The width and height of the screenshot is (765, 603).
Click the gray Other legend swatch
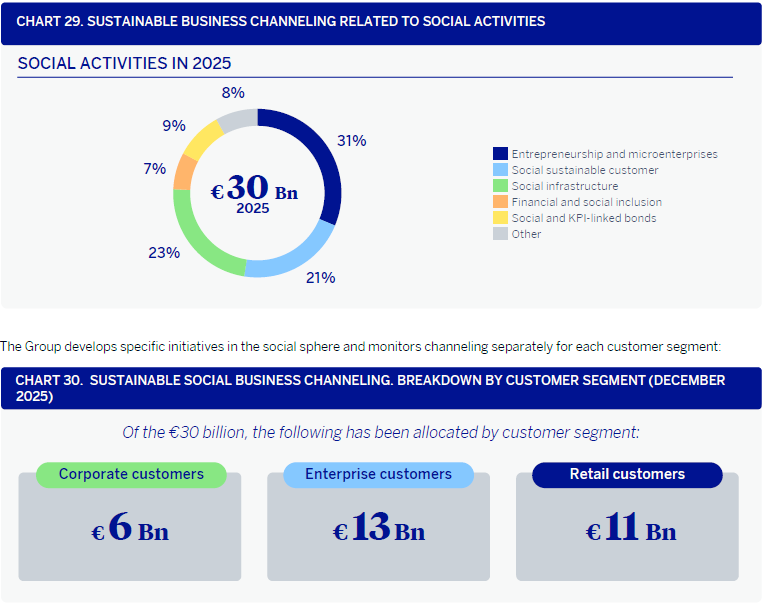click(500, 234)
